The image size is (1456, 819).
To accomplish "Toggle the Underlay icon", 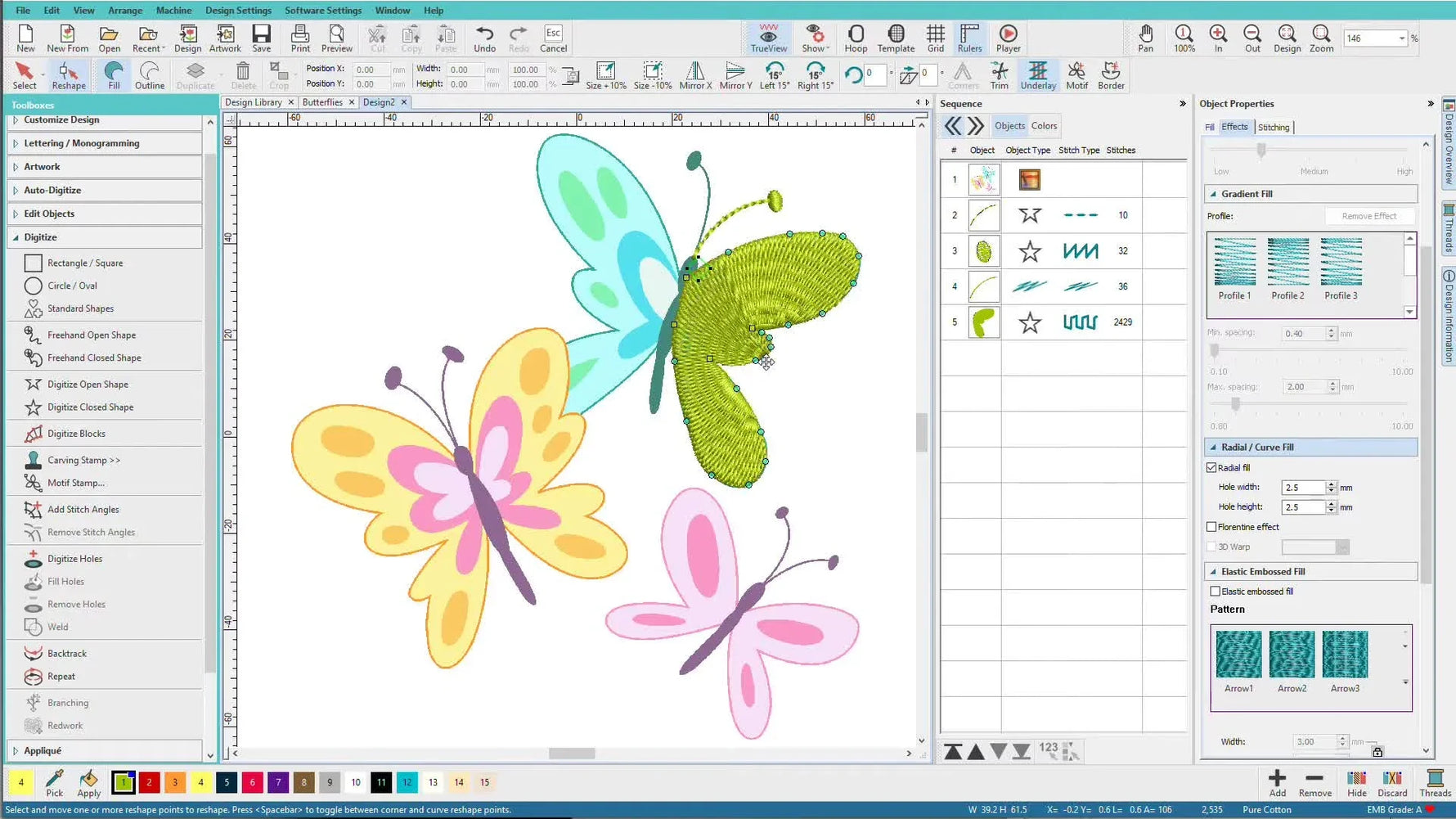I will coord(1038,75).
